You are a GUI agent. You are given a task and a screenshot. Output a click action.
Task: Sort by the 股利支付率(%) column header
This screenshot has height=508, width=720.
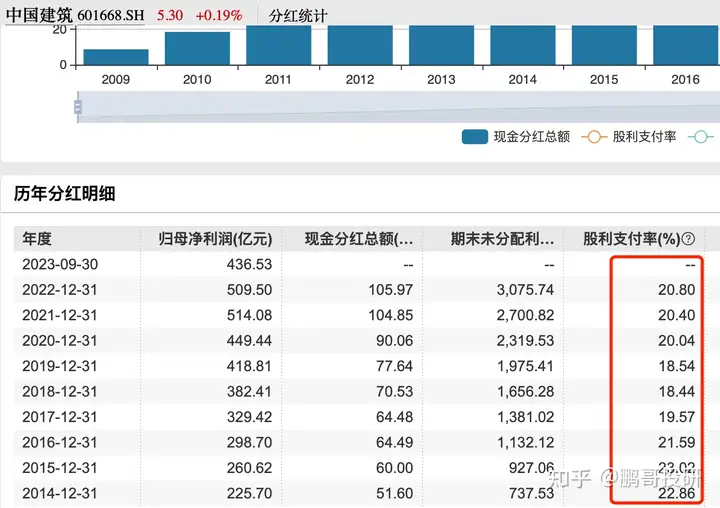pyautogui.click(x=631, y=239)
